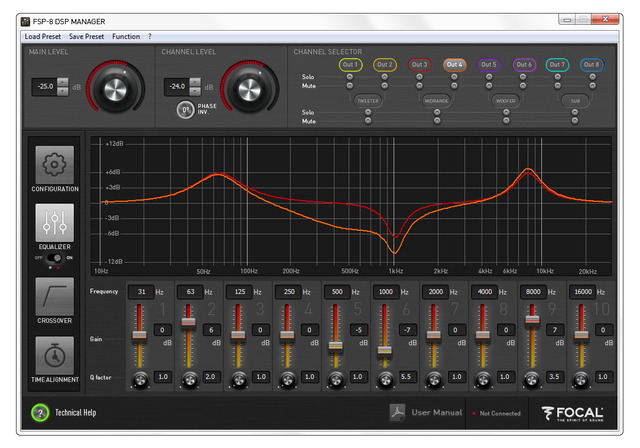Open the Time Alignment panel
Screen dimensions: 640x448
(x=55, y=357)
